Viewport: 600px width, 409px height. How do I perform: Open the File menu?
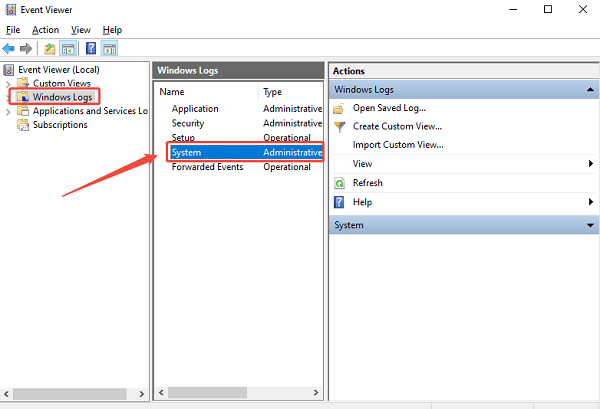13,30
